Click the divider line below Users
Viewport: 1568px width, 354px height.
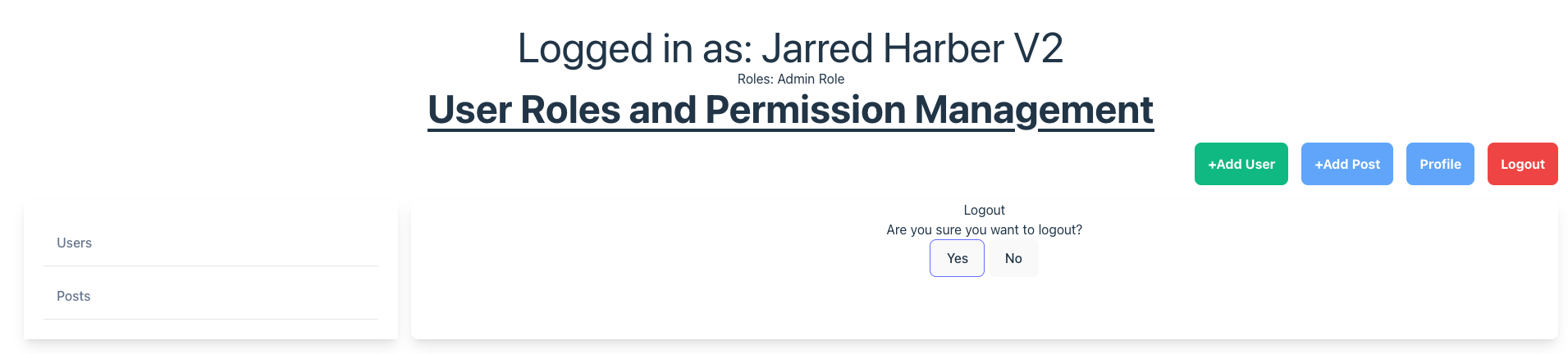pos(211,265)
